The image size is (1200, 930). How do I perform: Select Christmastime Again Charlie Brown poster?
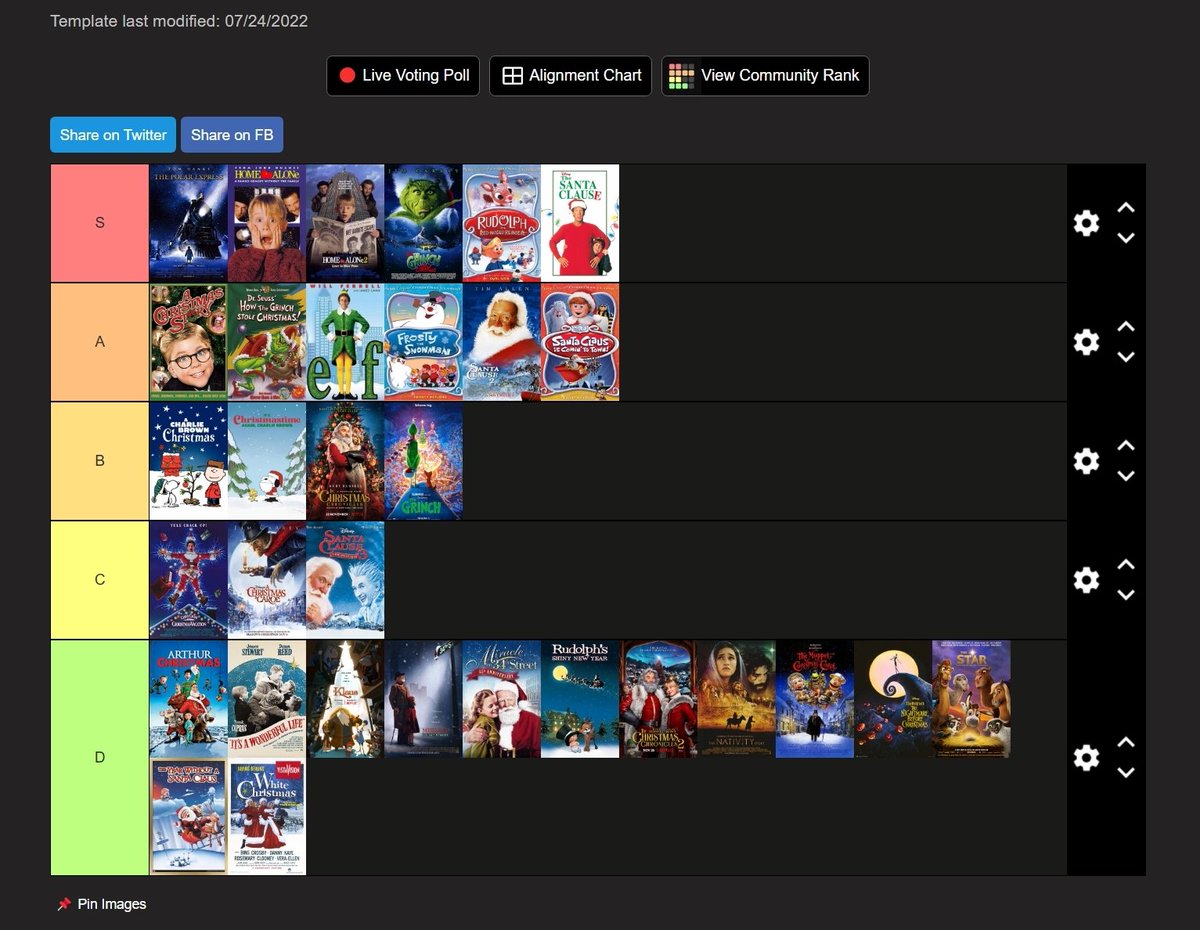pos(267,461)
